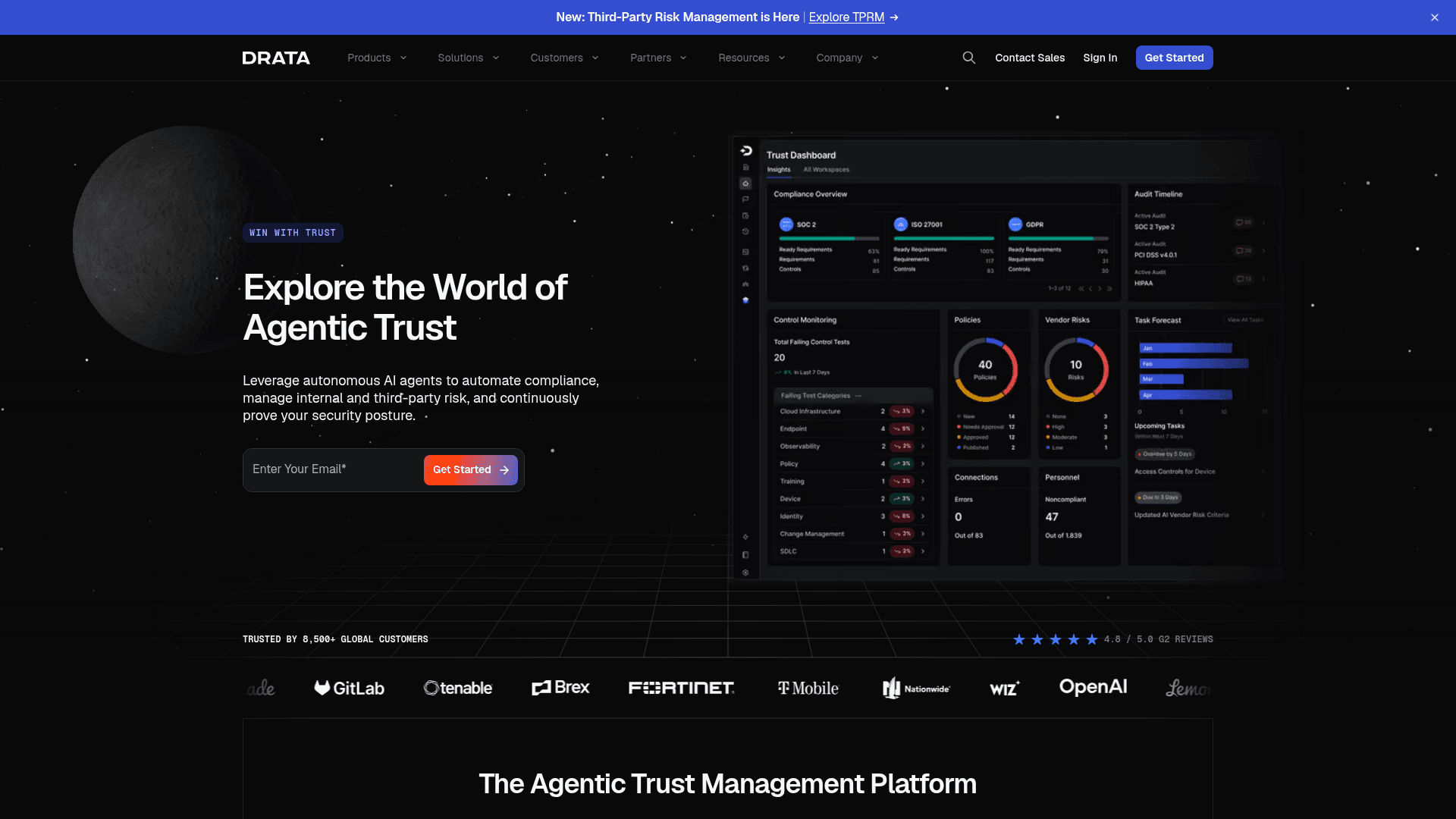This screenshot has height=819, width=1456.
Task: Click the Fortinet customer logo
Action: (682, 688)
